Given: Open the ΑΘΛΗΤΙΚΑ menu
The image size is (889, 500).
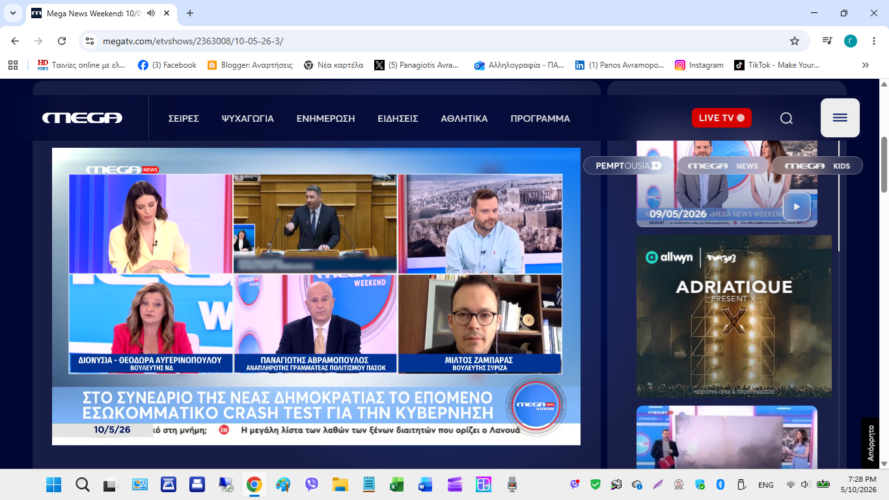Looking at the screenshot, I should (x=464, y=118).
